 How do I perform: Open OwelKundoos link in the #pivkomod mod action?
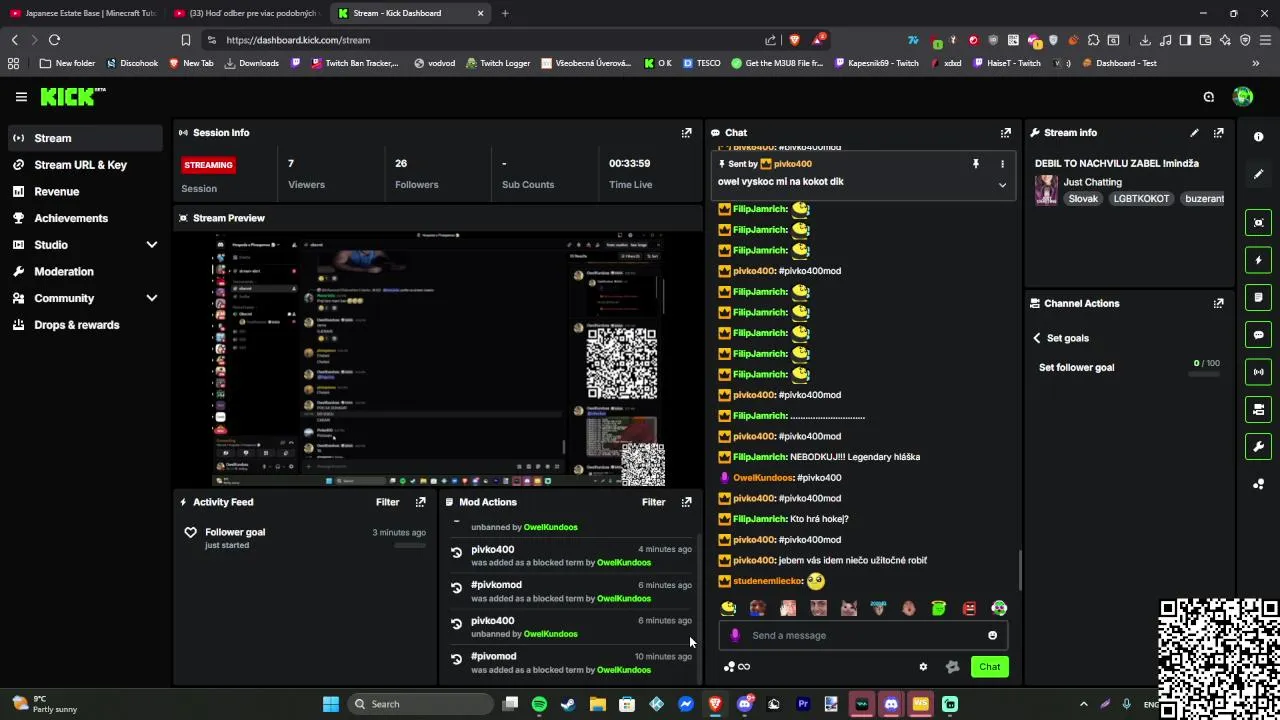[624, 598]
